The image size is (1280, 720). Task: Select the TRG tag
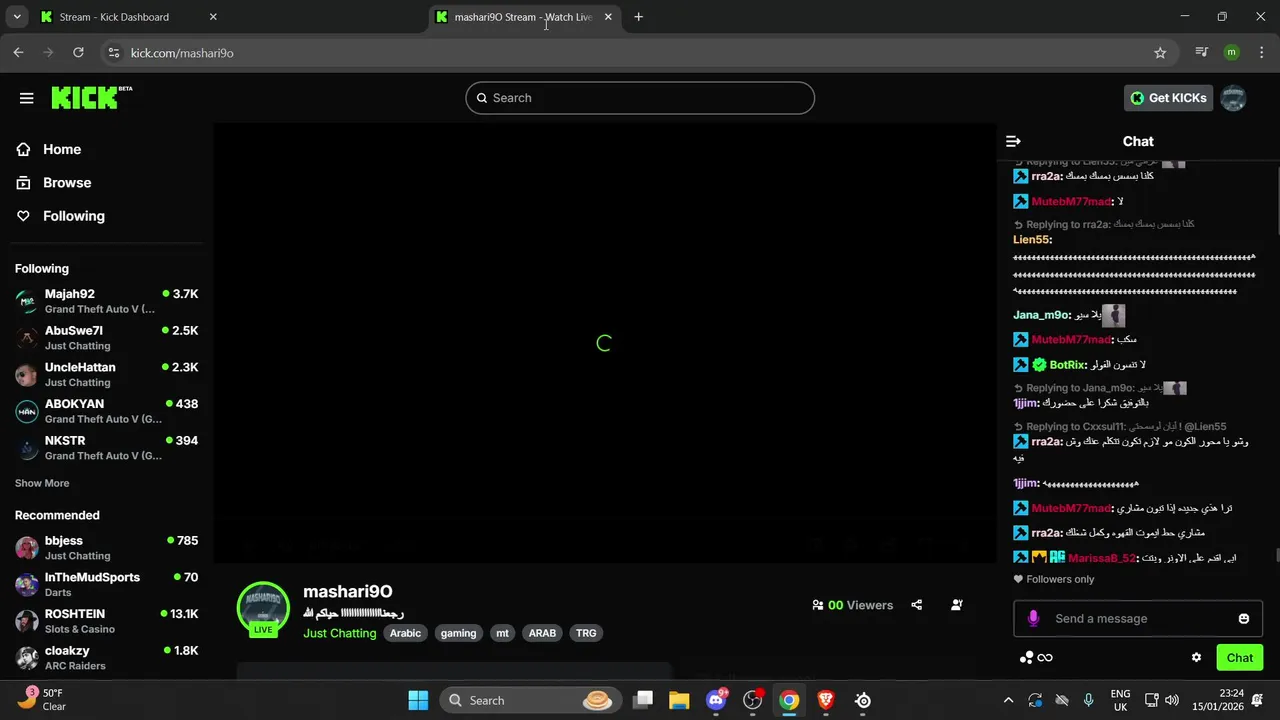[x=586, y=633]
